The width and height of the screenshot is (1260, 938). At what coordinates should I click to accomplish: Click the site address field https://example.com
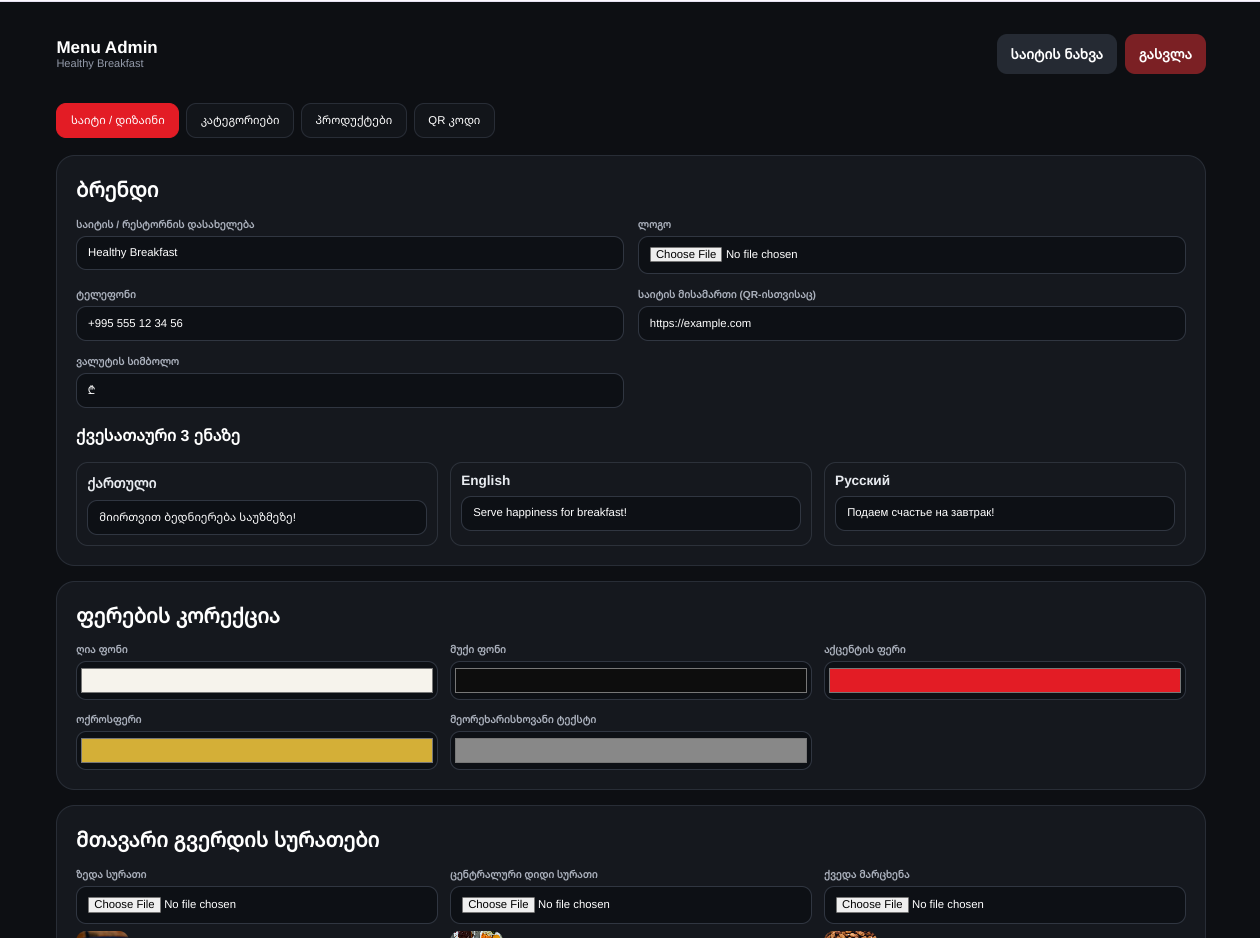(x=912, y=323)
